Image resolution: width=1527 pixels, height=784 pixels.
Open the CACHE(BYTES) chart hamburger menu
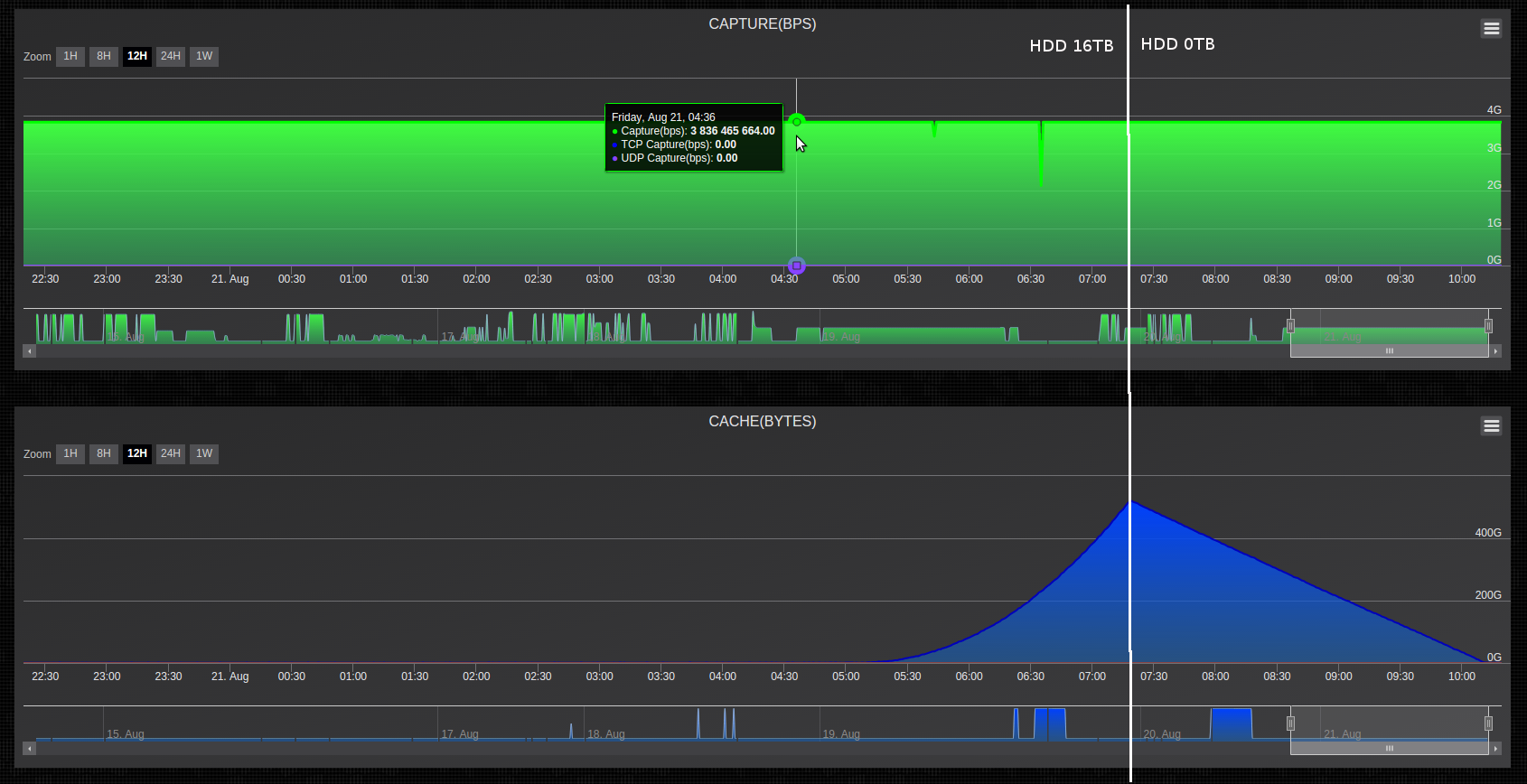tap(1491, 425)
